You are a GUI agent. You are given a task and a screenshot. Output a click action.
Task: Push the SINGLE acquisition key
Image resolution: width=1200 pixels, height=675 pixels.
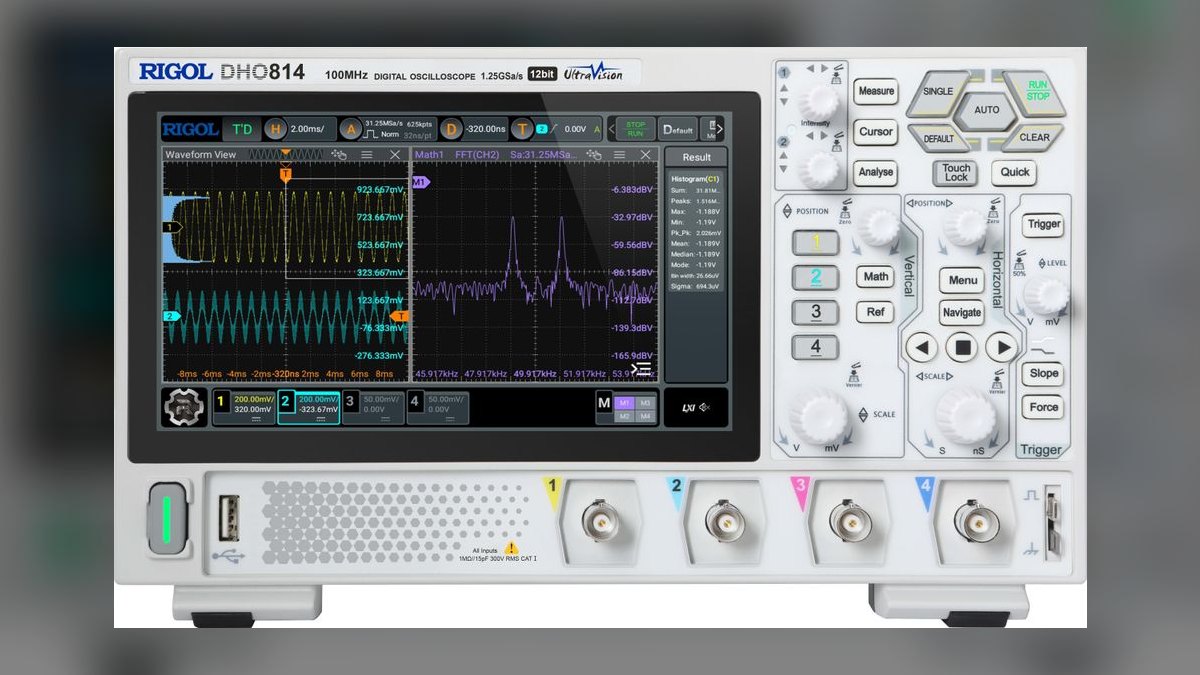[938, 91]
